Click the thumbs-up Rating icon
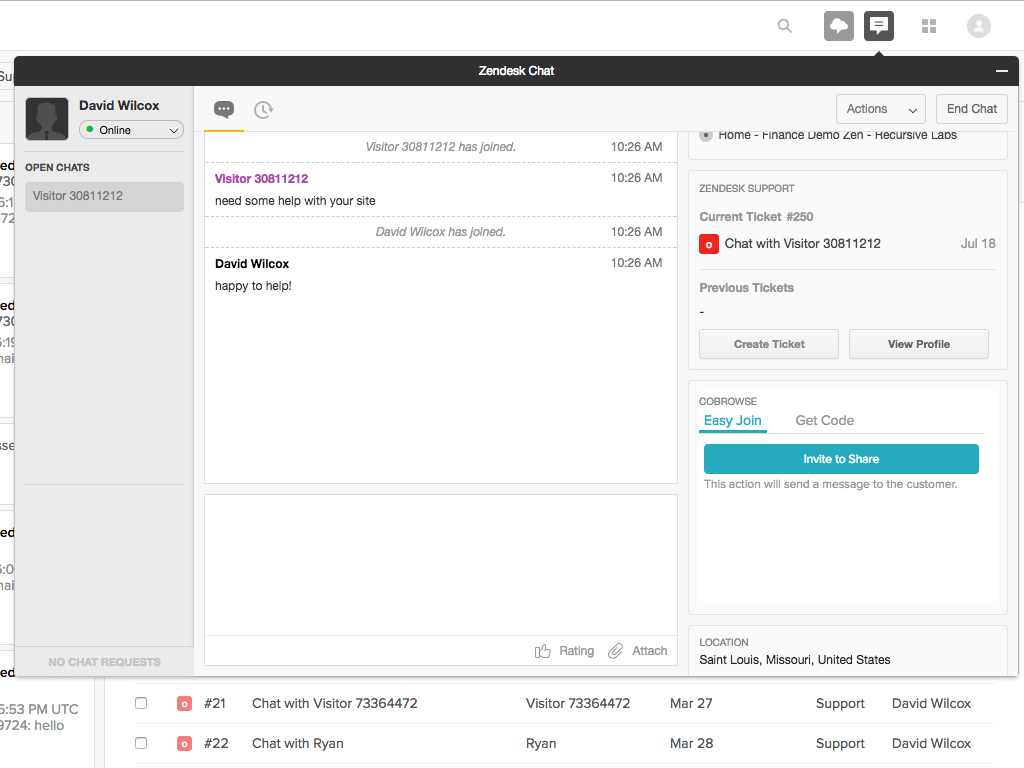This screenshot has height=768, width=1024. [x=543, y=651]
